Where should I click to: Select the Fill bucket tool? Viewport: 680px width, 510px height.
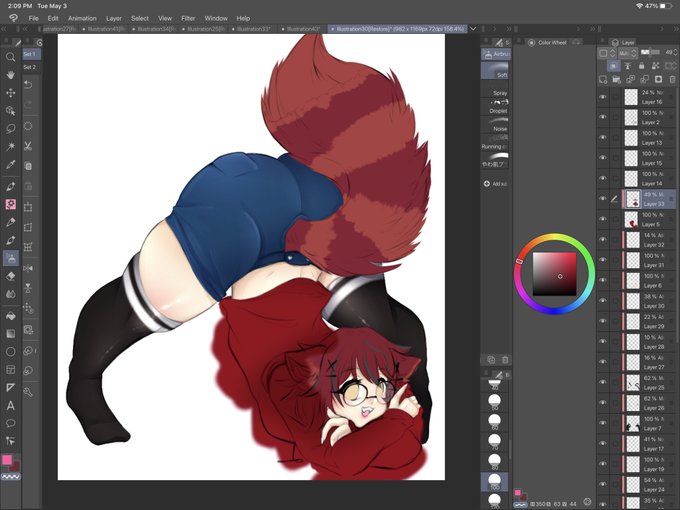[x=10, y=316]
